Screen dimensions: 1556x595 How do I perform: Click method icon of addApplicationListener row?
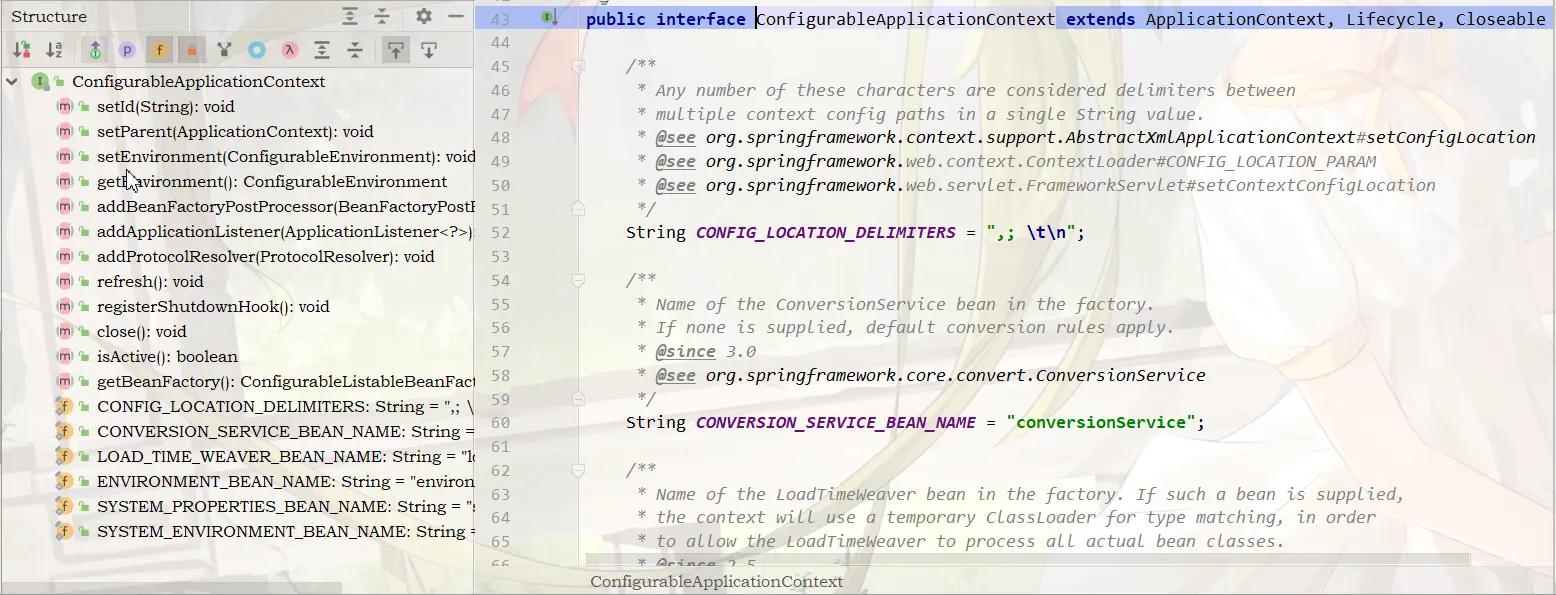65,231
